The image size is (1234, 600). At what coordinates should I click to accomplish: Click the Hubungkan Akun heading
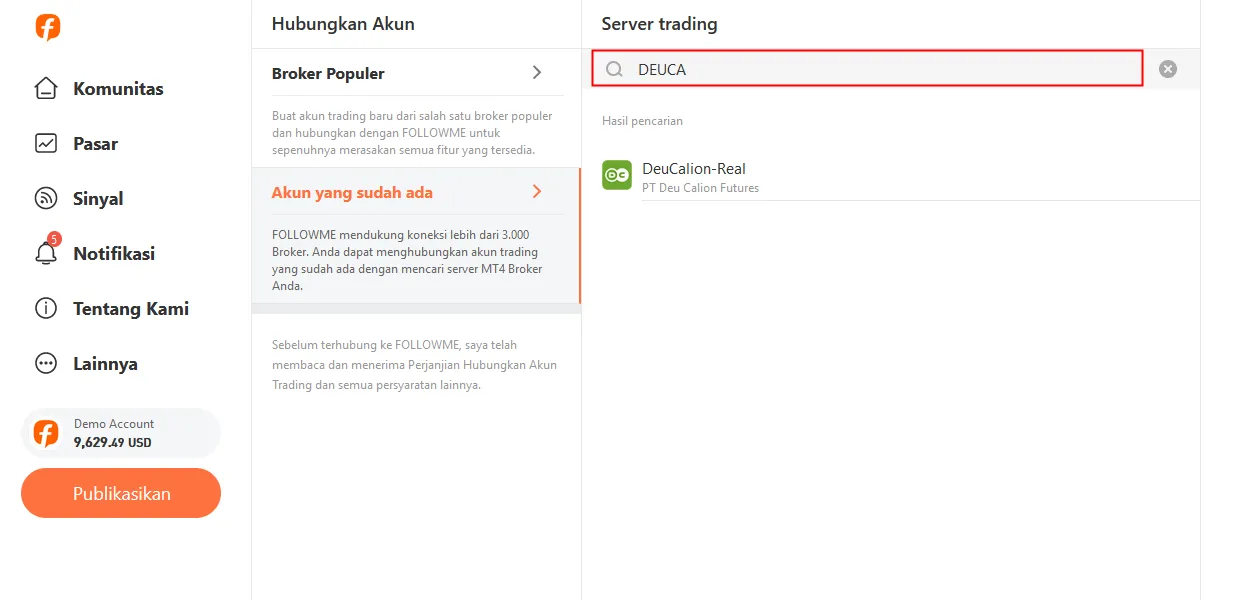[343, 24]
